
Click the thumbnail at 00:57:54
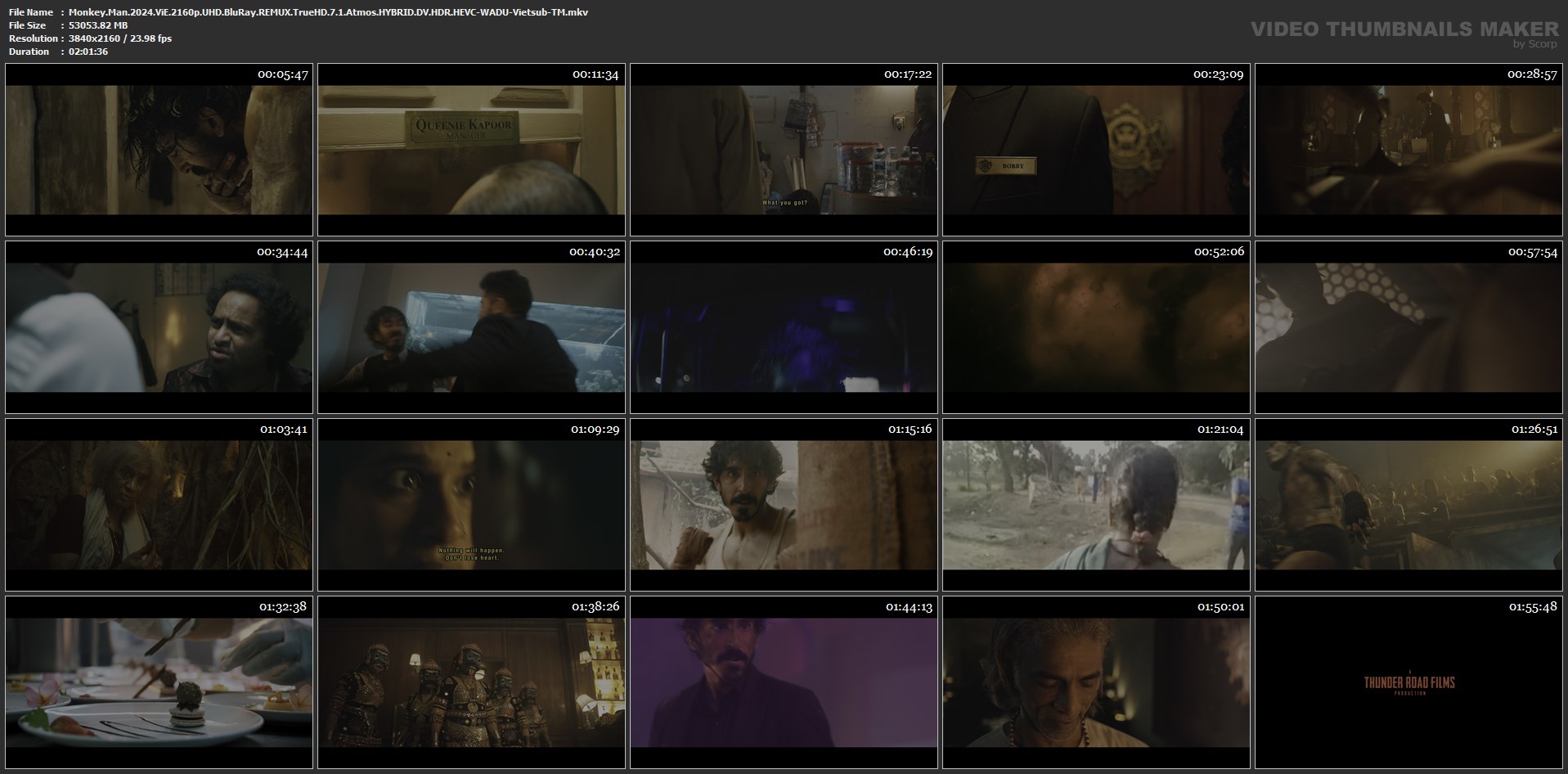(x=1409, y=327)
